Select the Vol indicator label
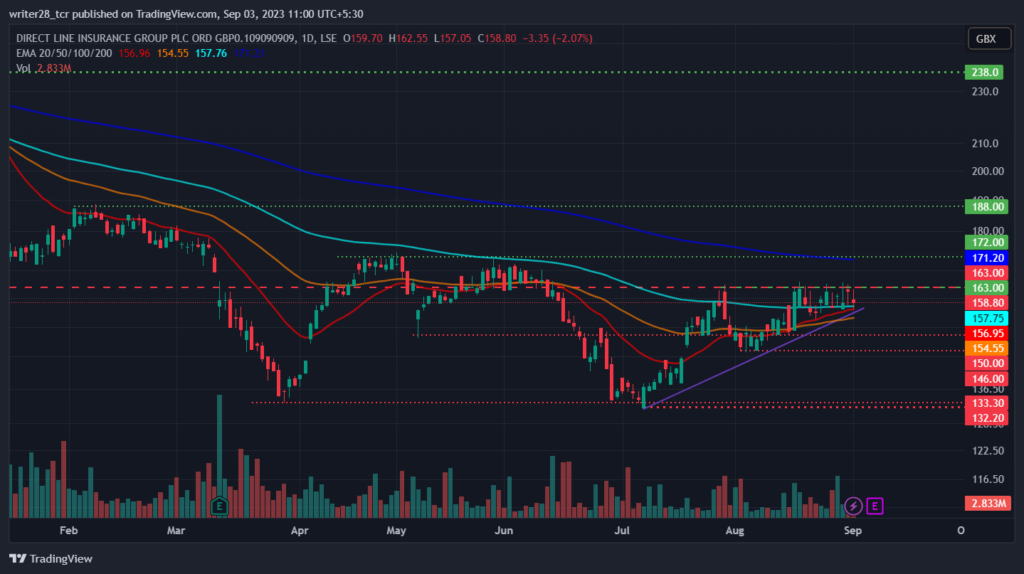 pos(23,68)
